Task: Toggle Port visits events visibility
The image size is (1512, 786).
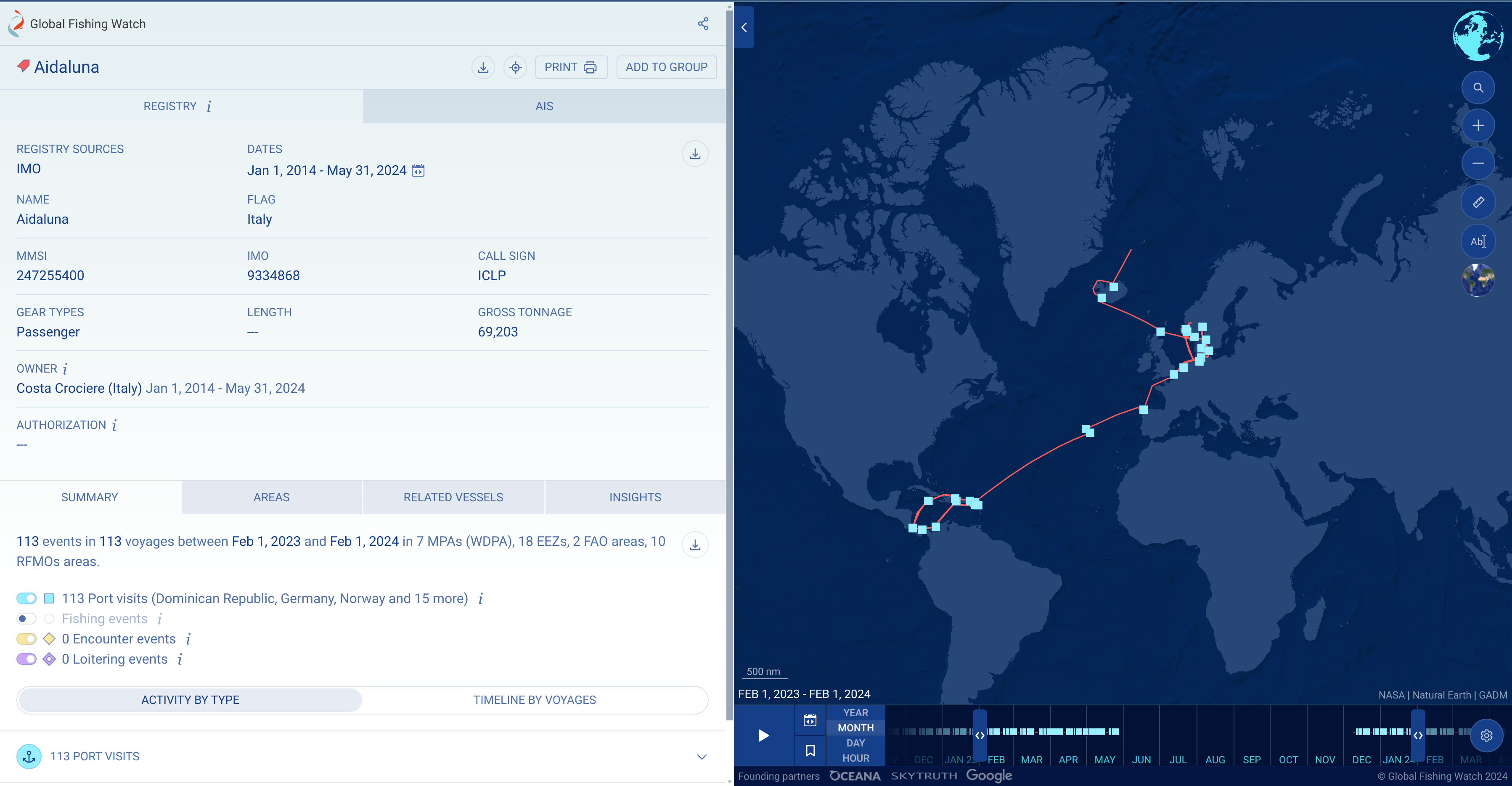Action: pos(26,598)
